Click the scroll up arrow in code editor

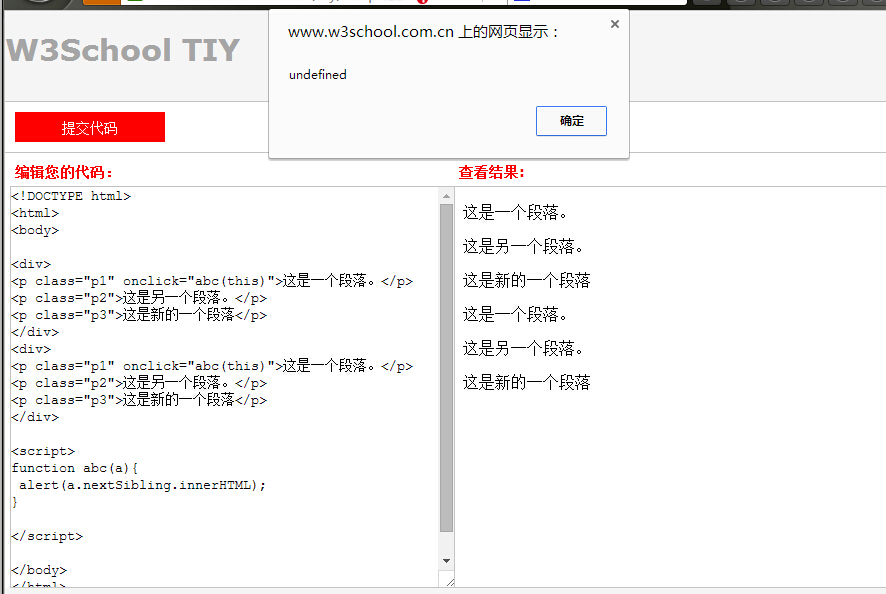[446, 196]
